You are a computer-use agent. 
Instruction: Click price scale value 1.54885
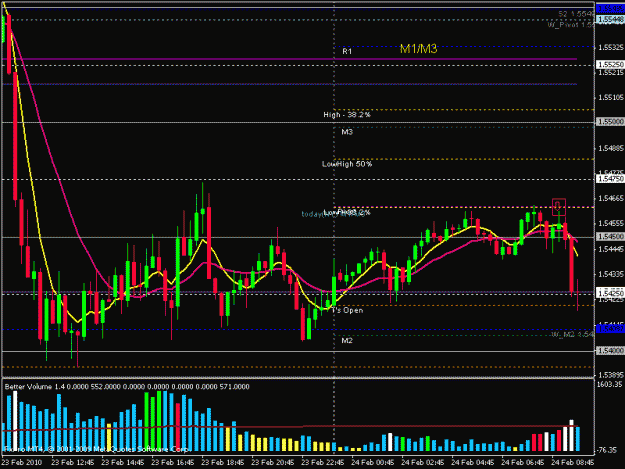click(x=611, y=148)
